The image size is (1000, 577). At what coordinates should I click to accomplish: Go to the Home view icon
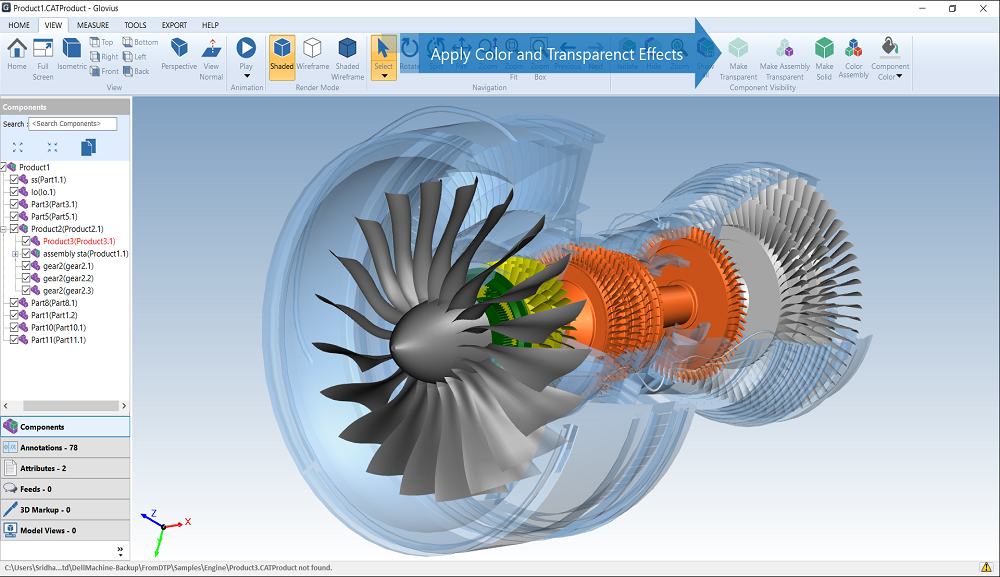[17, 54]
